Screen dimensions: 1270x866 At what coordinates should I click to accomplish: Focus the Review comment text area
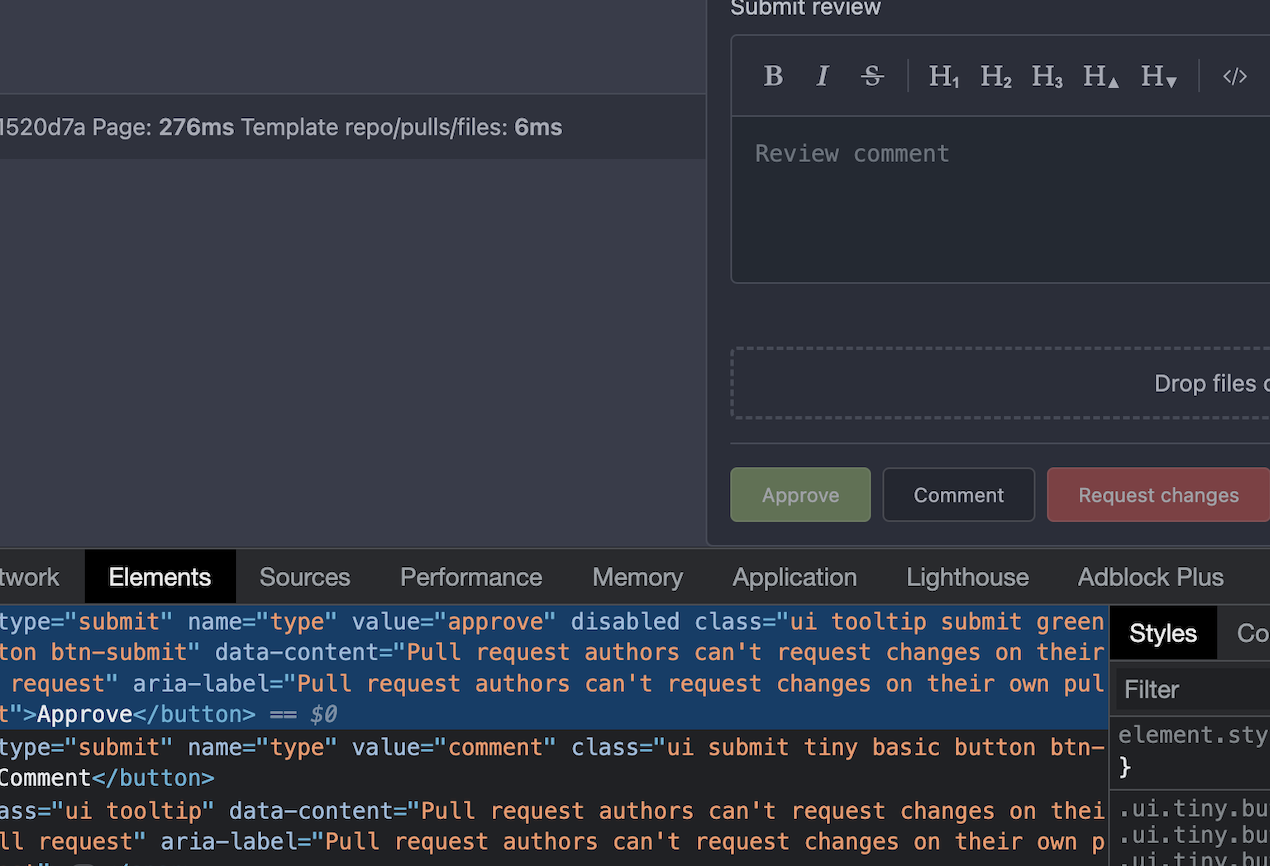point(1000,199)
